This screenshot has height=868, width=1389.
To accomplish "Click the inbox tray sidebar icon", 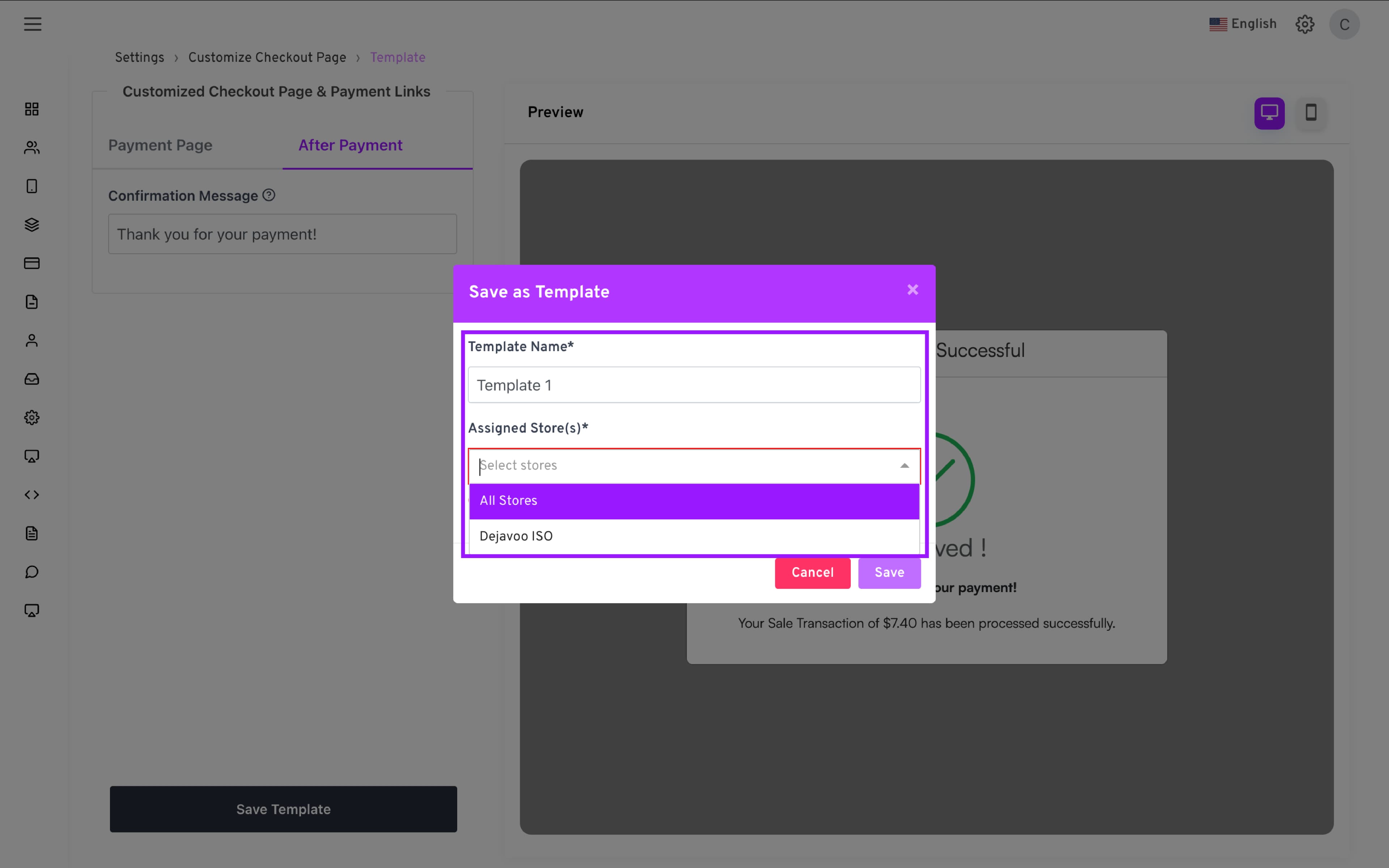I will (31, 379).
